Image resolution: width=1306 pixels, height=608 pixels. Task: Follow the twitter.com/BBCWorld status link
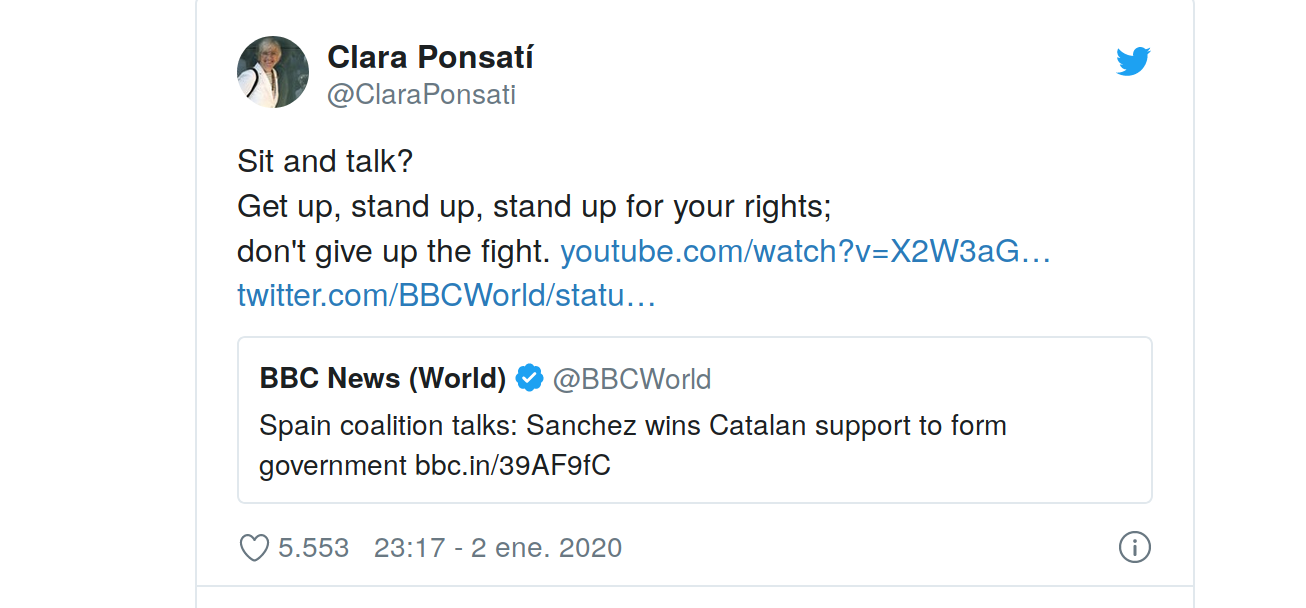[446, 295]
